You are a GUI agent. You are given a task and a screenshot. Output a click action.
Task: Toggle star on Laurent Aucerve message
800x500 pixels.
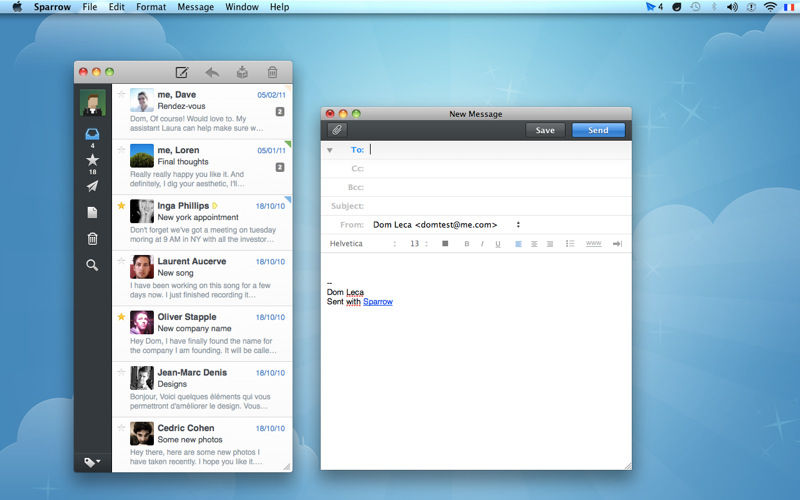pos(121,261)
